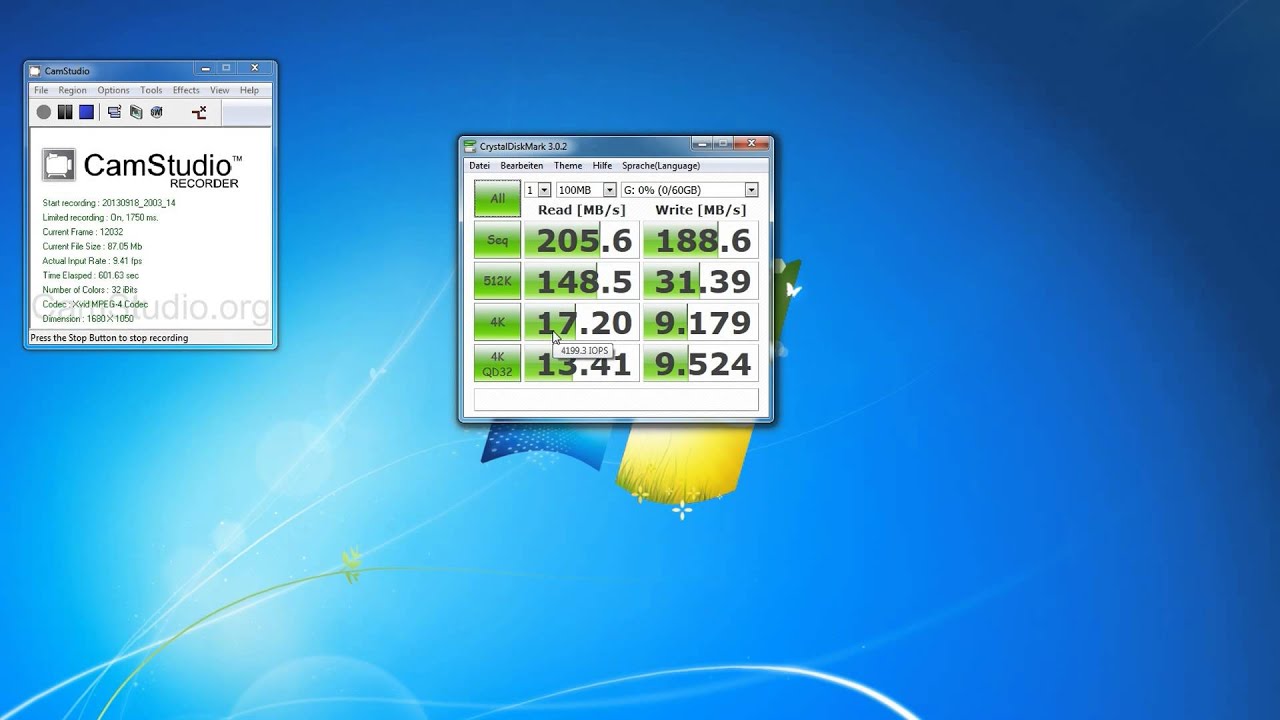Click the 512K write value 31.39

(700, 281)
